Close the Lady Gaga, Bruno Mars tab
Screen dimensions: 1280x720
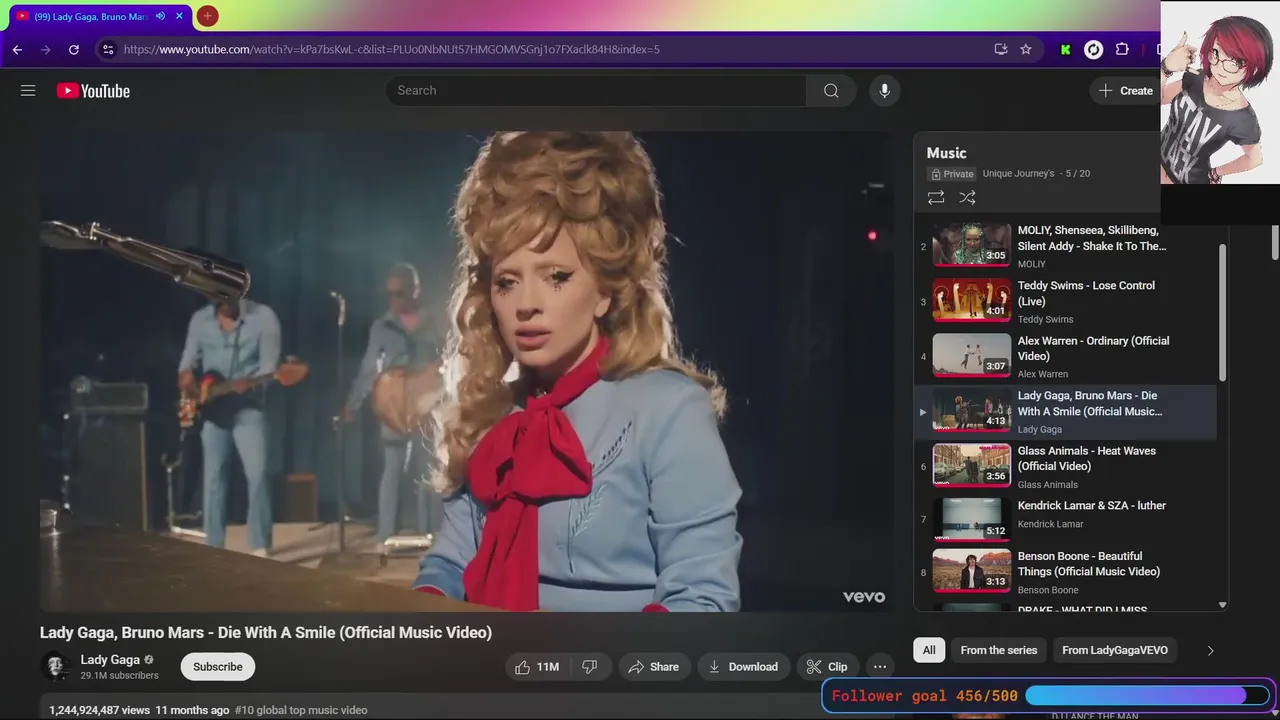pos(179,16)
